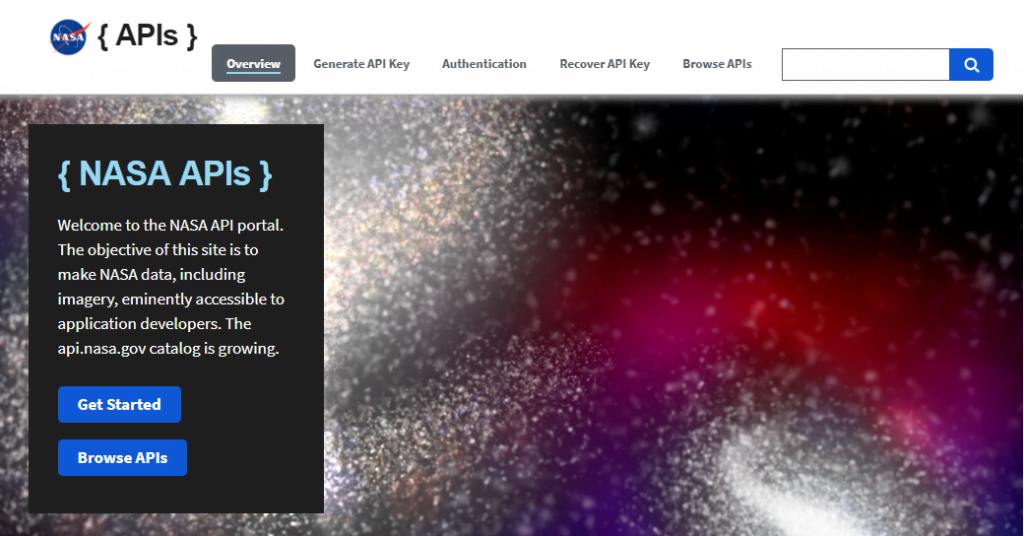Click the { APIs } site title
Screen dimensions: 1024x536
(x=148, y=36)
